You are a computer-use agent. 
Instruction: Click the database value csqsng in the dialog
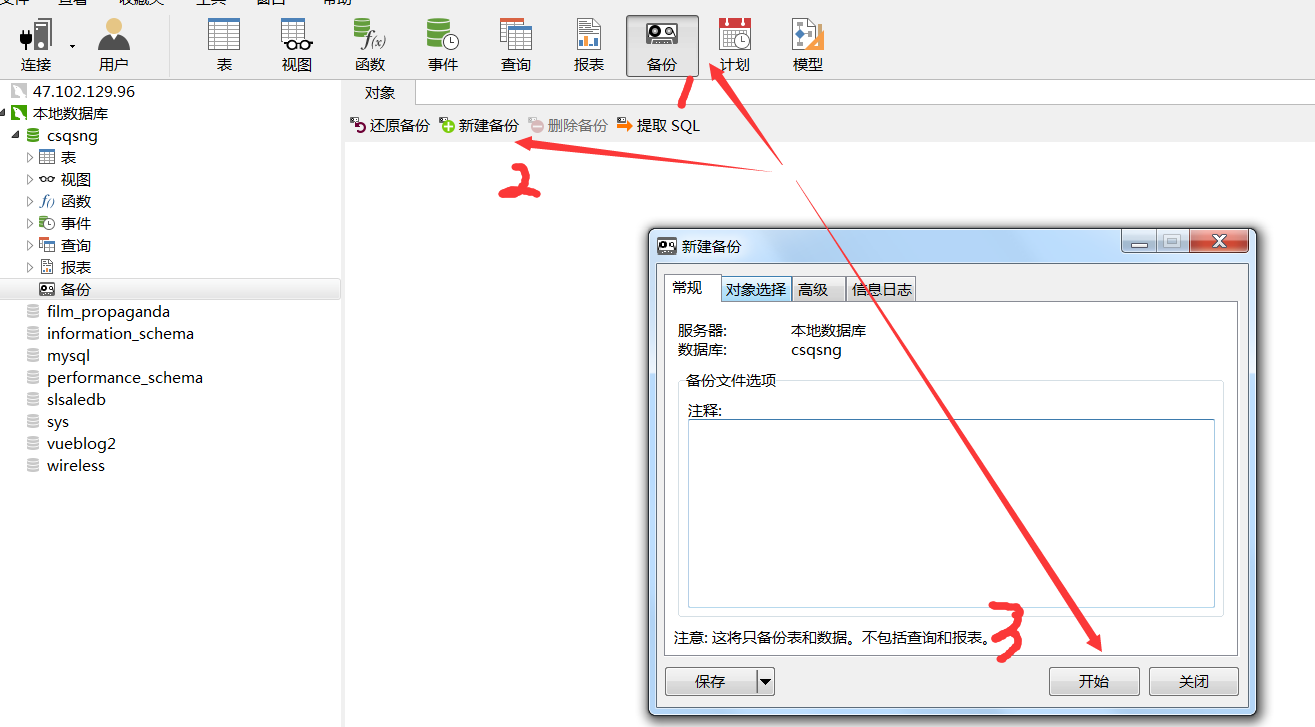pos(816,350)
